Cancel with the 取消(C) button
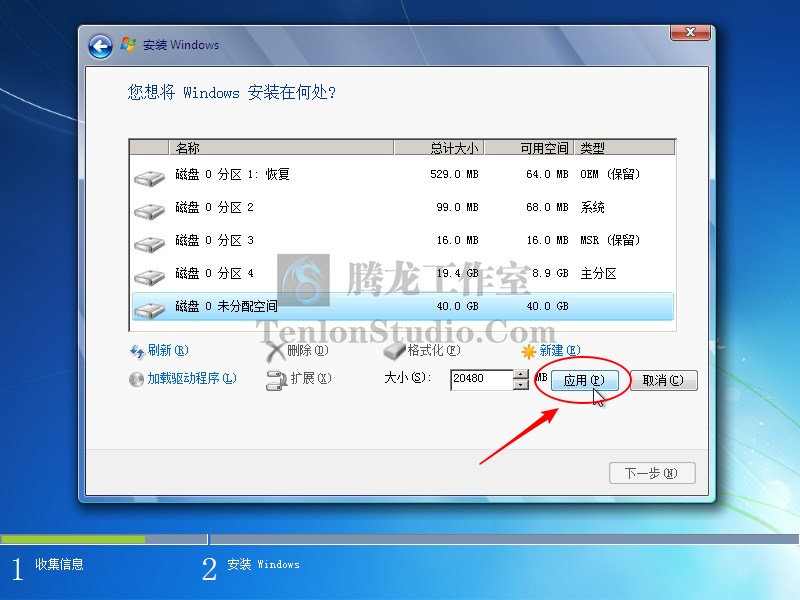The width and height of the screenshot is (800, 600). pos(663,381)
